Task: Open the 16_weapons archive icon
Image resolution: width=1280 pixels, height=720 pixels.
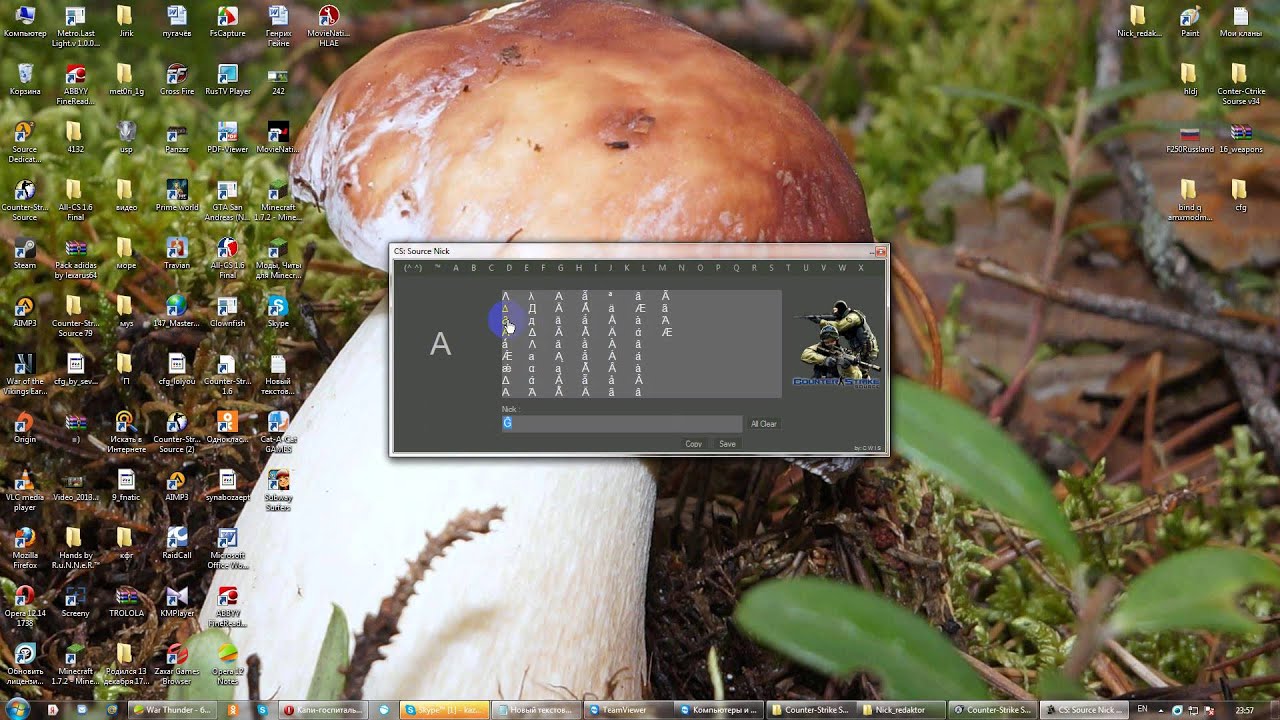Action: tap(1241, 137)
